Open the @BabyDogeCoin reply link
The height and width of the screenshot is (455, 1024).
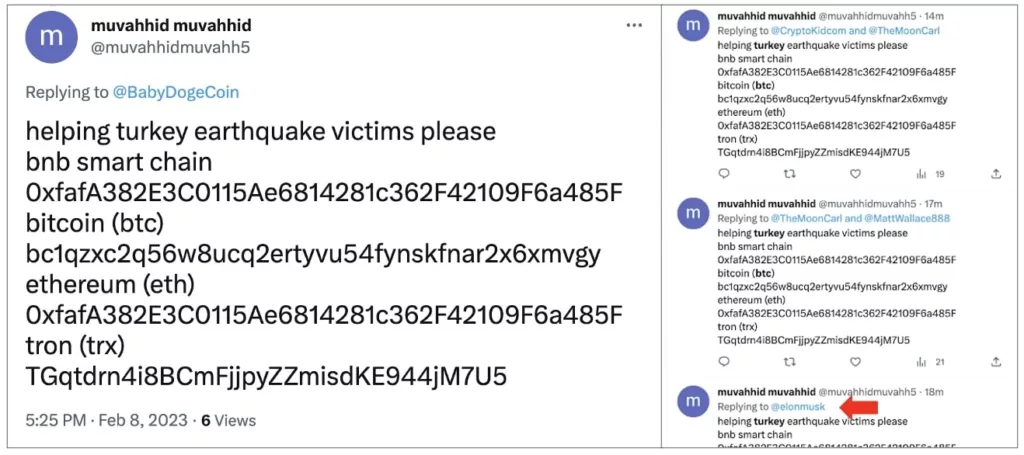(176, 93)
